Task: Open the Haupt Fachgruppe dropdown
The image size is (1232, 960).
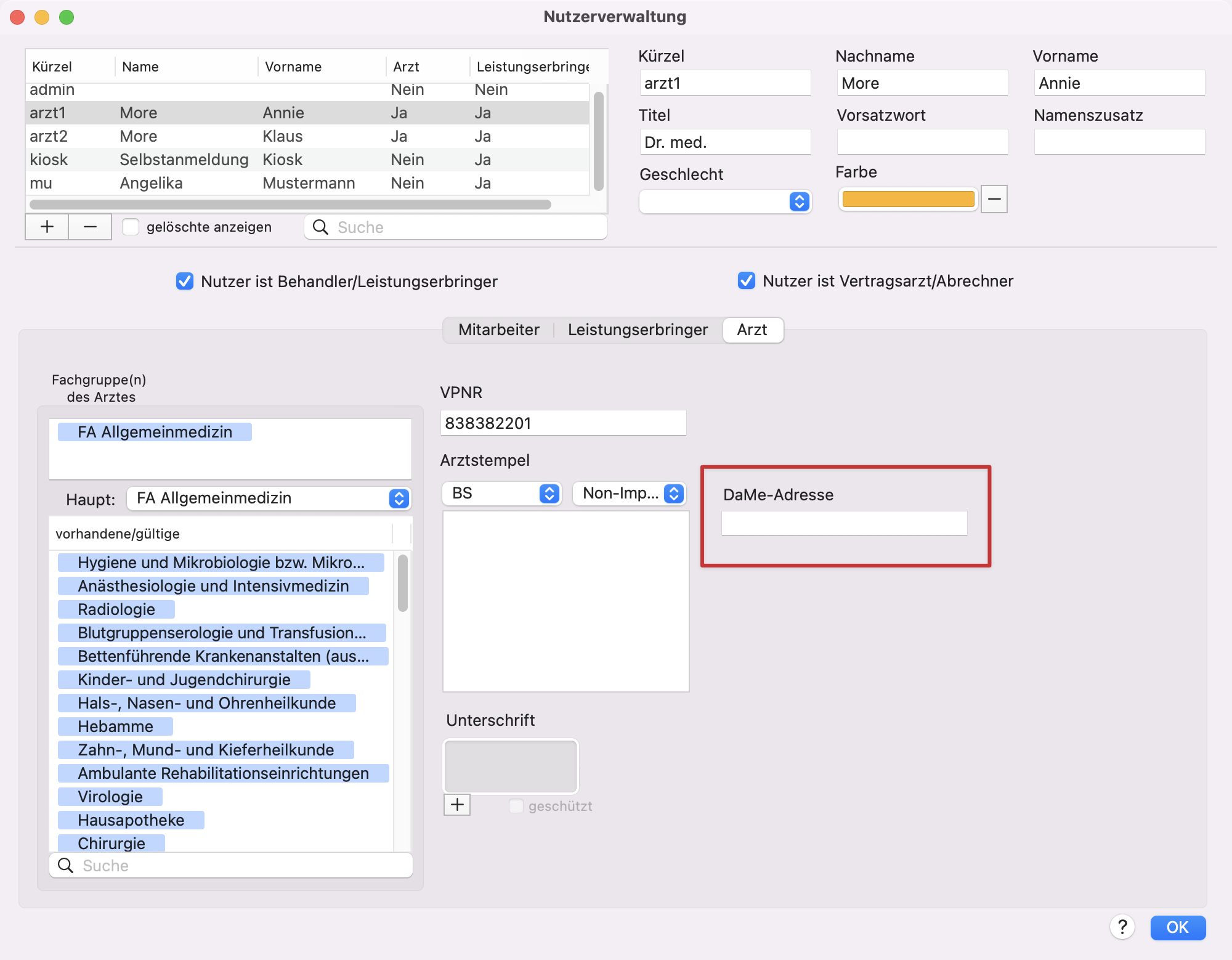Action: (x=269, y=498)
